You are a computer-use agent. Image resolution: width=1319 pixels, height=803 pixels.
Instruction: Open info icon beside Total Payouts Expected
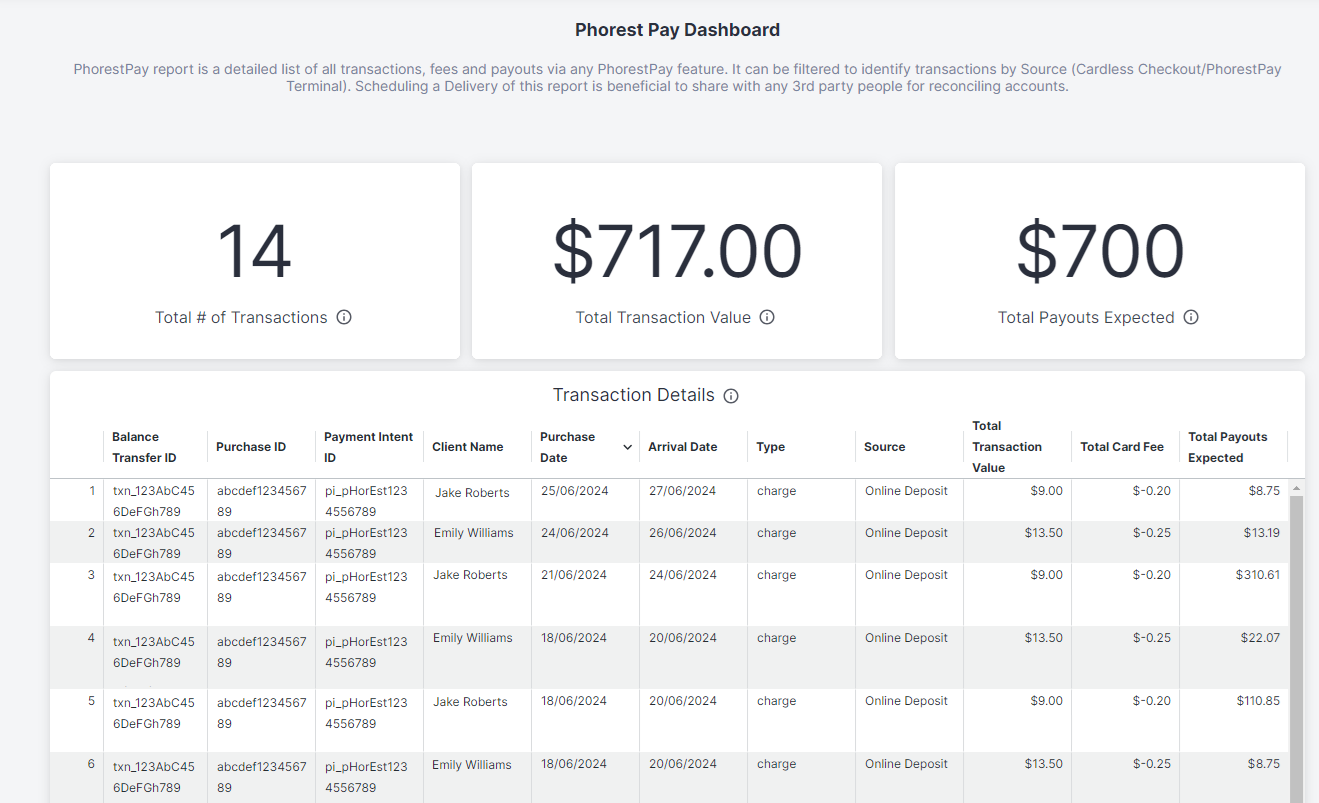1191,317
